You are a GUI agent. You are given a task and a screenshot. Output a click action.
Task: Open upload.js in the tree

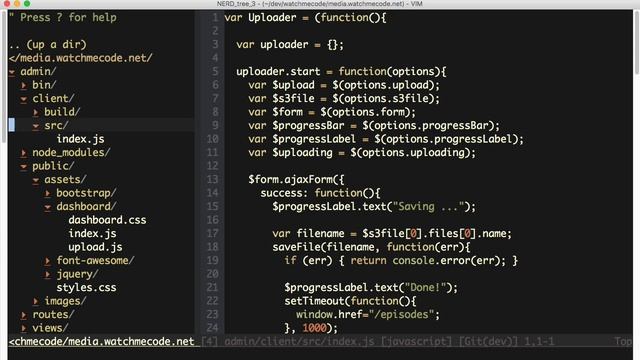pos(95,247)
